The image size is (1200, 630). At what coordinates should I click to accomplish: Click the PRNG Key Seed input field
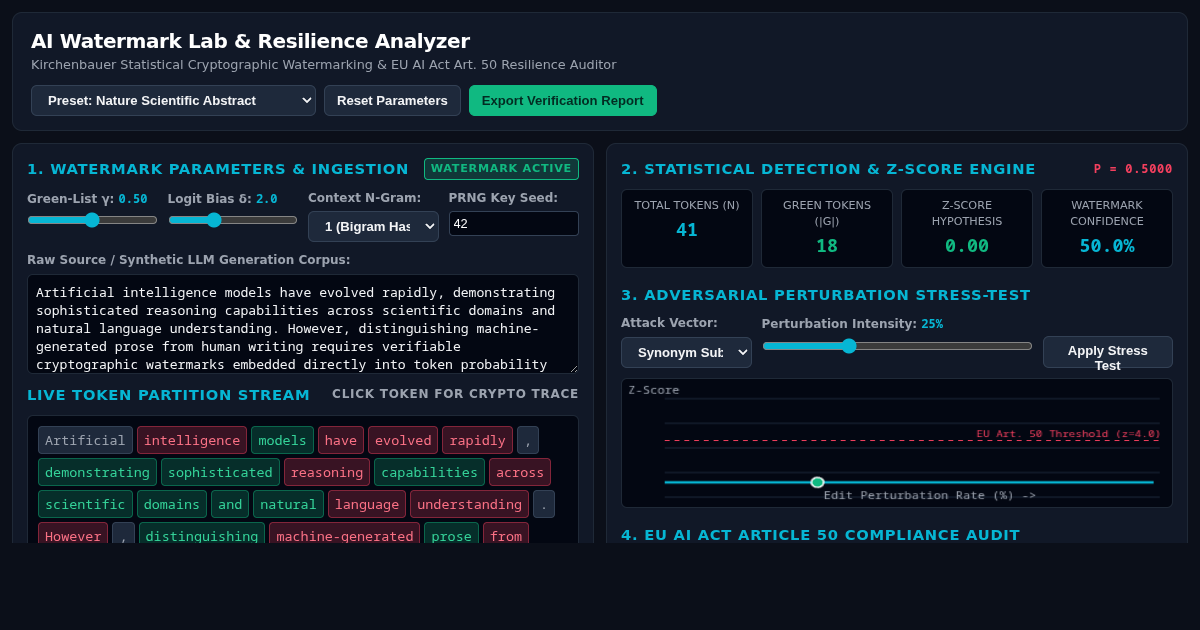[514, 223]
